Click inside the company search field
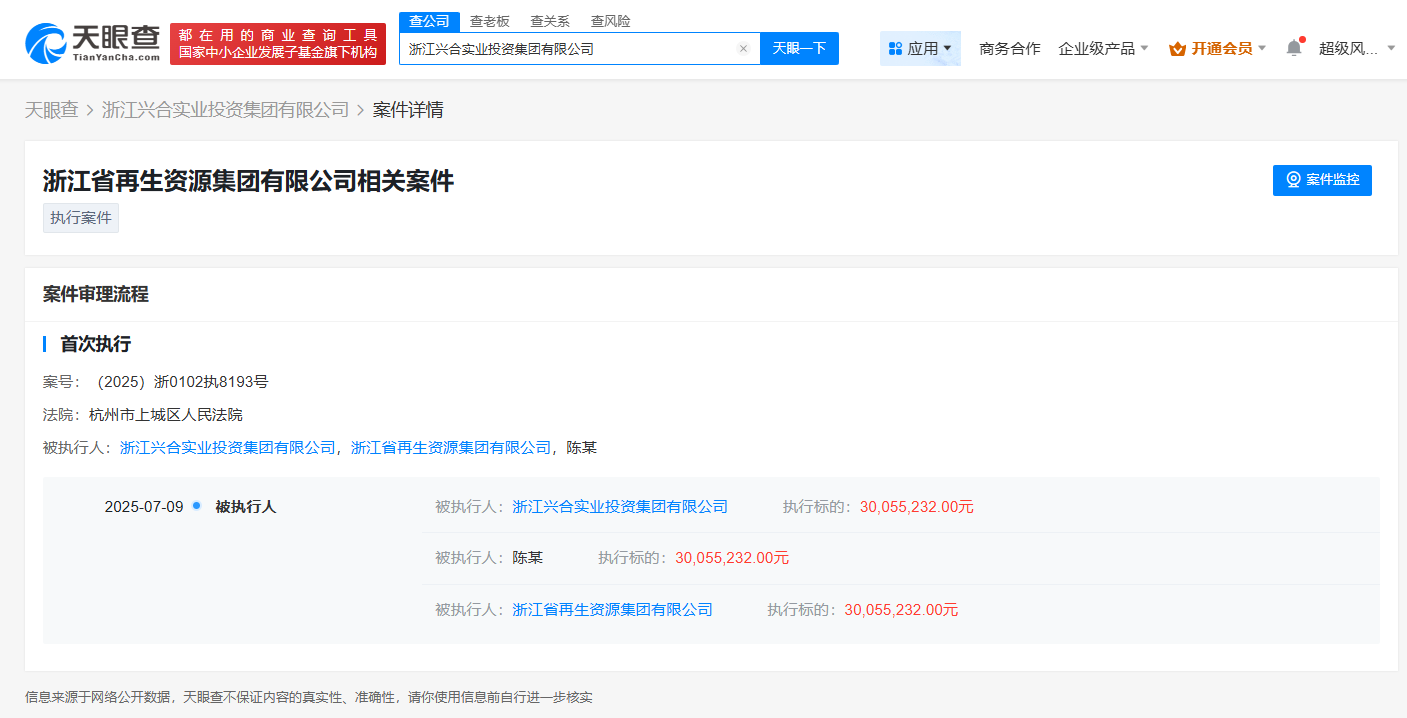The height and width of the screenshot is (718, 1407). [570, 48]
